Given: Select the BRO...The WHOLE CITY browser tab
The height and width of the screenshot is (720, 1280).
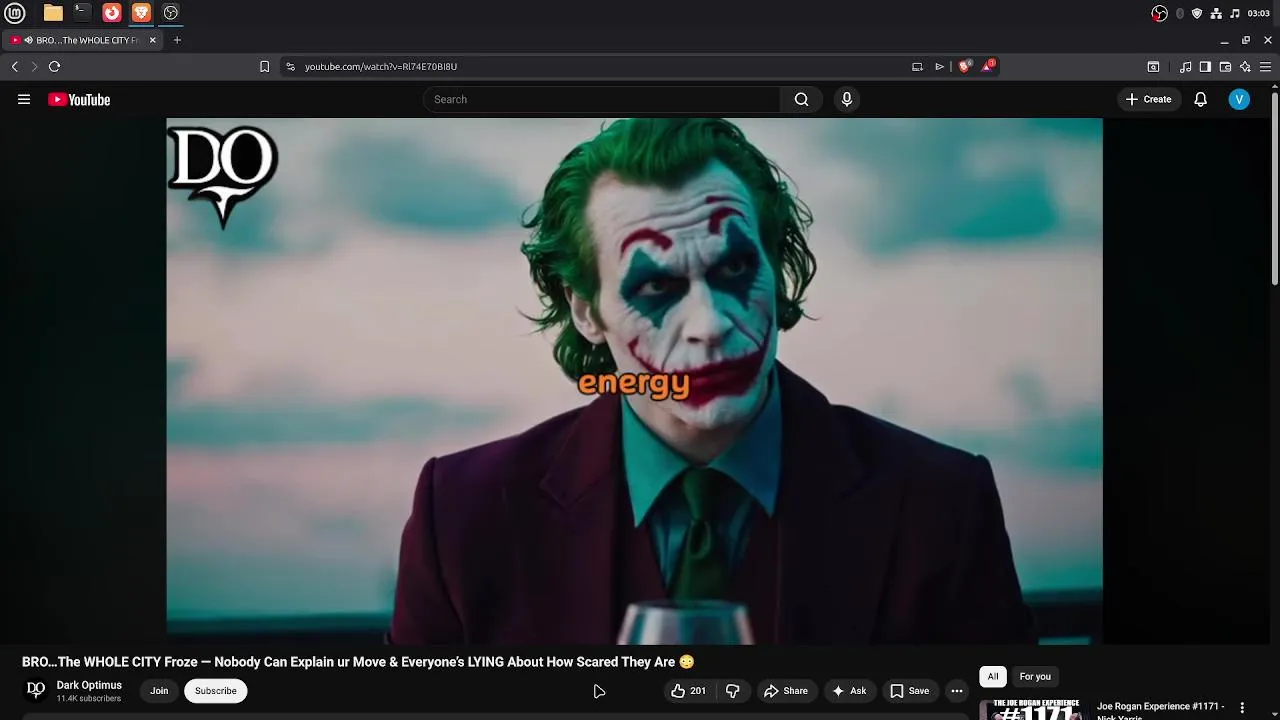Looking at the screenshot, I should pyautogui.click(x=83, y=40).
